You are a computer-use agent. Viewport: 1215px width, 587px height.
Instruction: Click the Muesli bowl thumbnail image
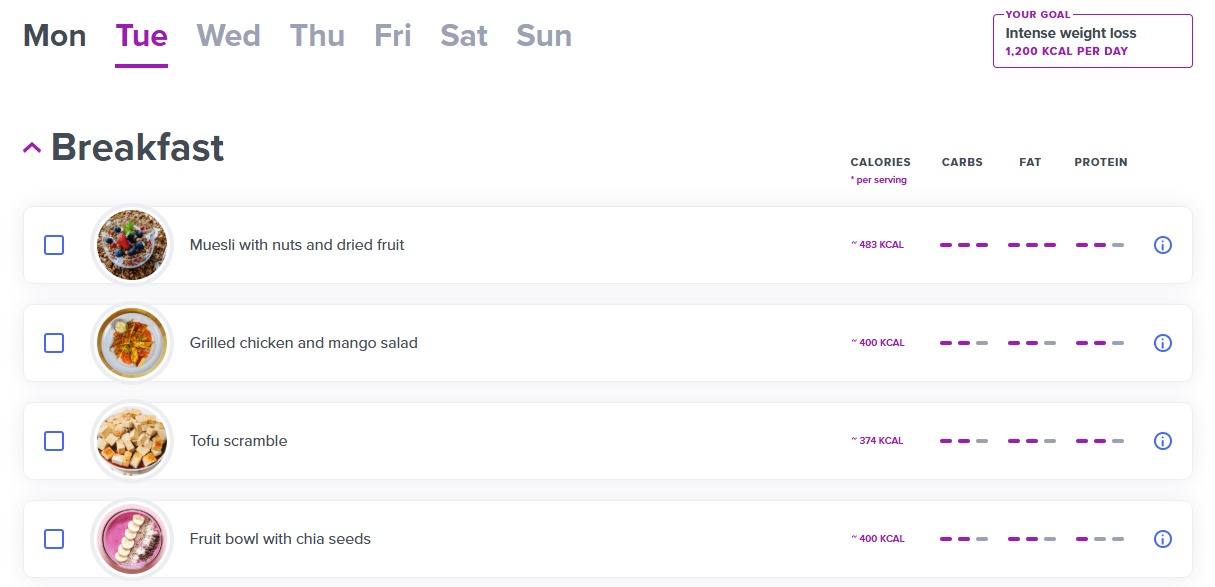coord(132,245)
